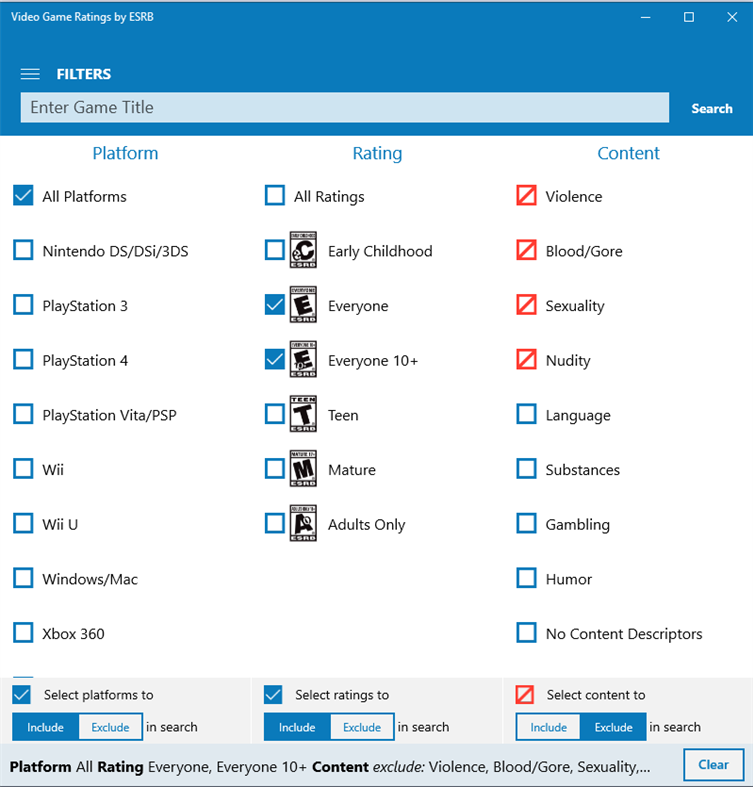
Task: Check the Language content checkbox
Action: point(527,414)
